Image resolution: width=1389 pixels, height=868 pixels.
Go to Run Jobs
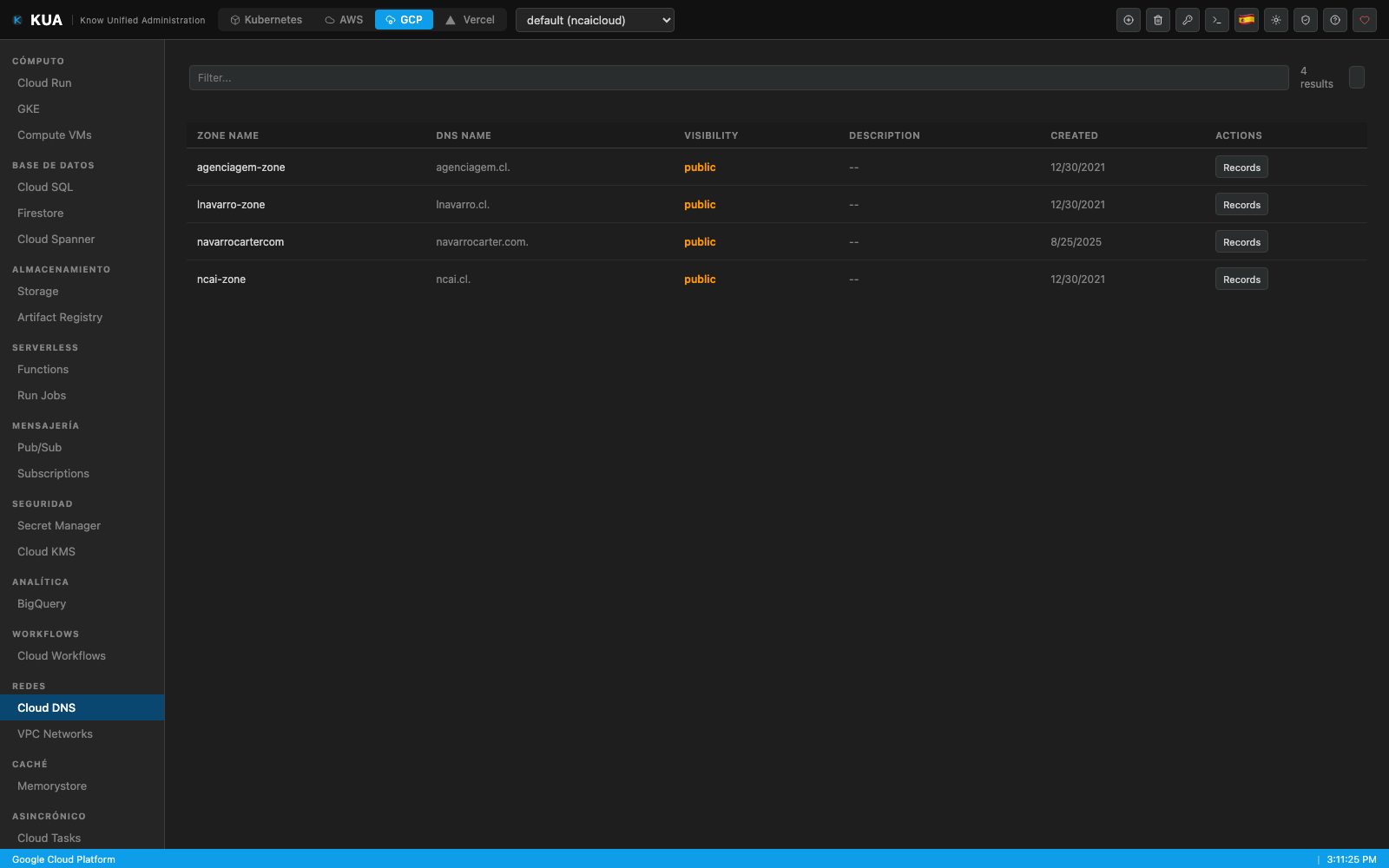(82, 395)
